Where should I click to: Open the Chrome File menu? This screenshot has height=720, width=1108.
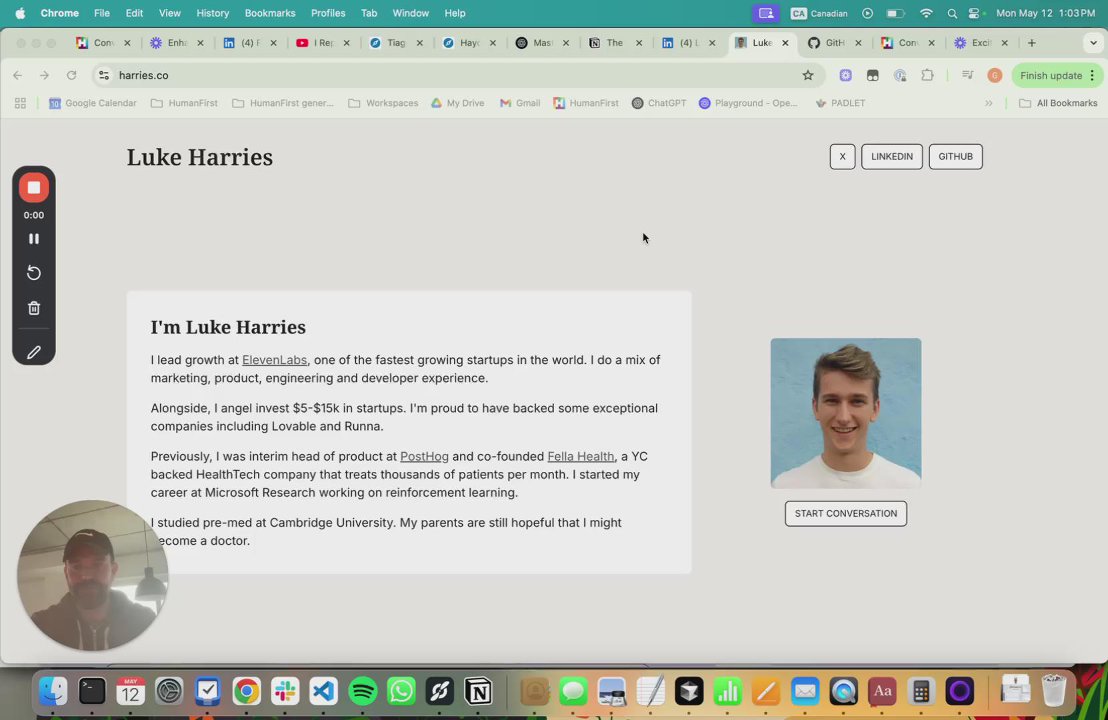pos(102,13)
